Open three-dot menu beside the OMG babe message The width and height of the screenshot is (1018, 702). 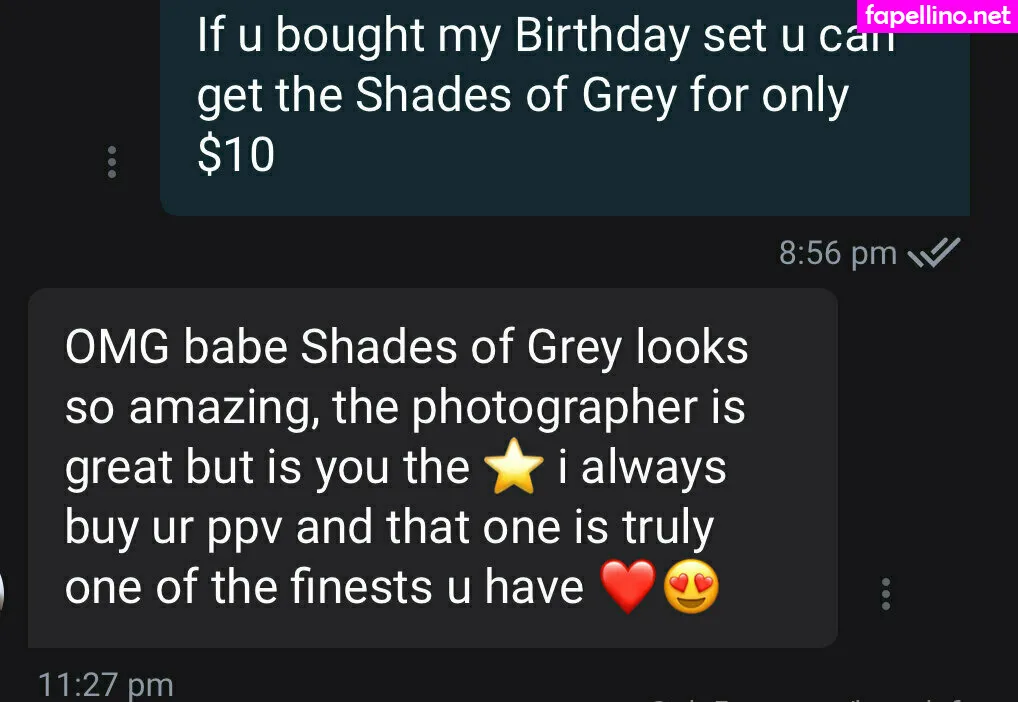point(886,594)
